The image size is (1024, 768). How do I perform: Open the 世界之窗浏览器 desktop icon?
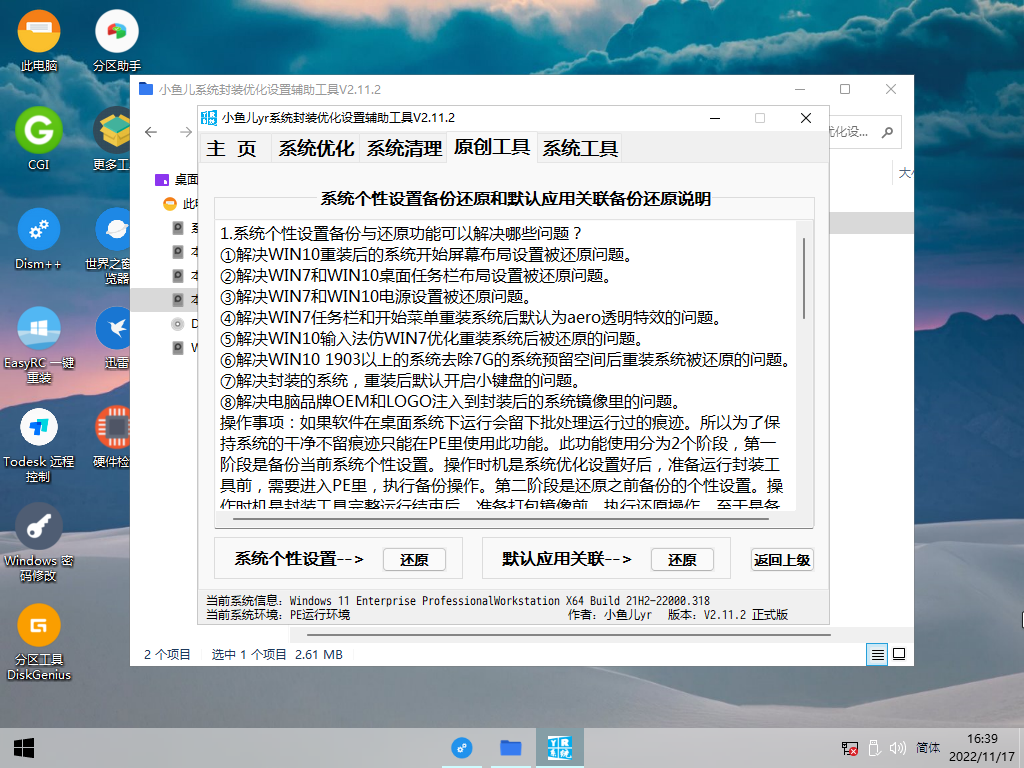pos(110,246)
